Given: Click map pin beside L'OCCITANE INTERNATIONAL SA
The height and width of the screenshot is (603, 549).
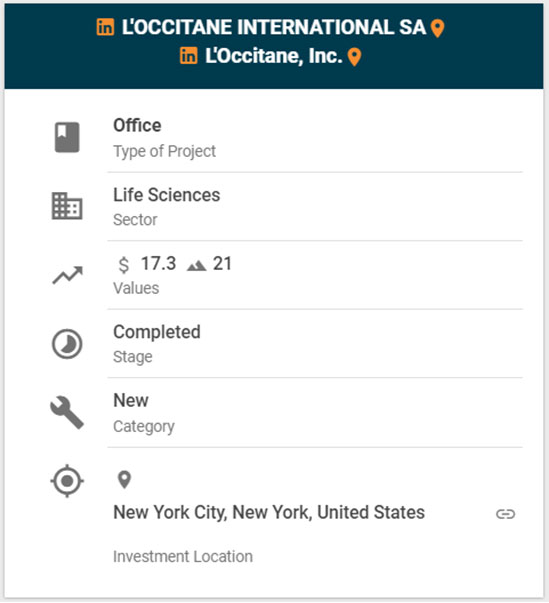Looking at the screenshot, I should click(437, 28).
